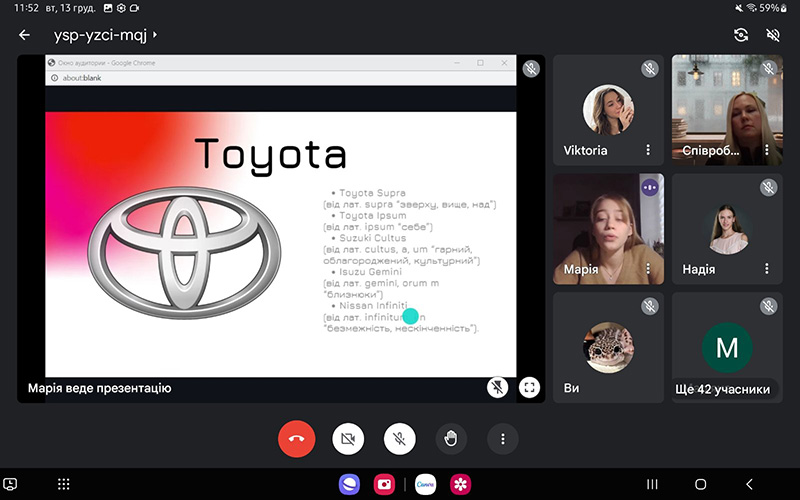This screenshot has height=500, width=800.
Task: Select Марія's speaking video tile
Action: tap(608, 228)
